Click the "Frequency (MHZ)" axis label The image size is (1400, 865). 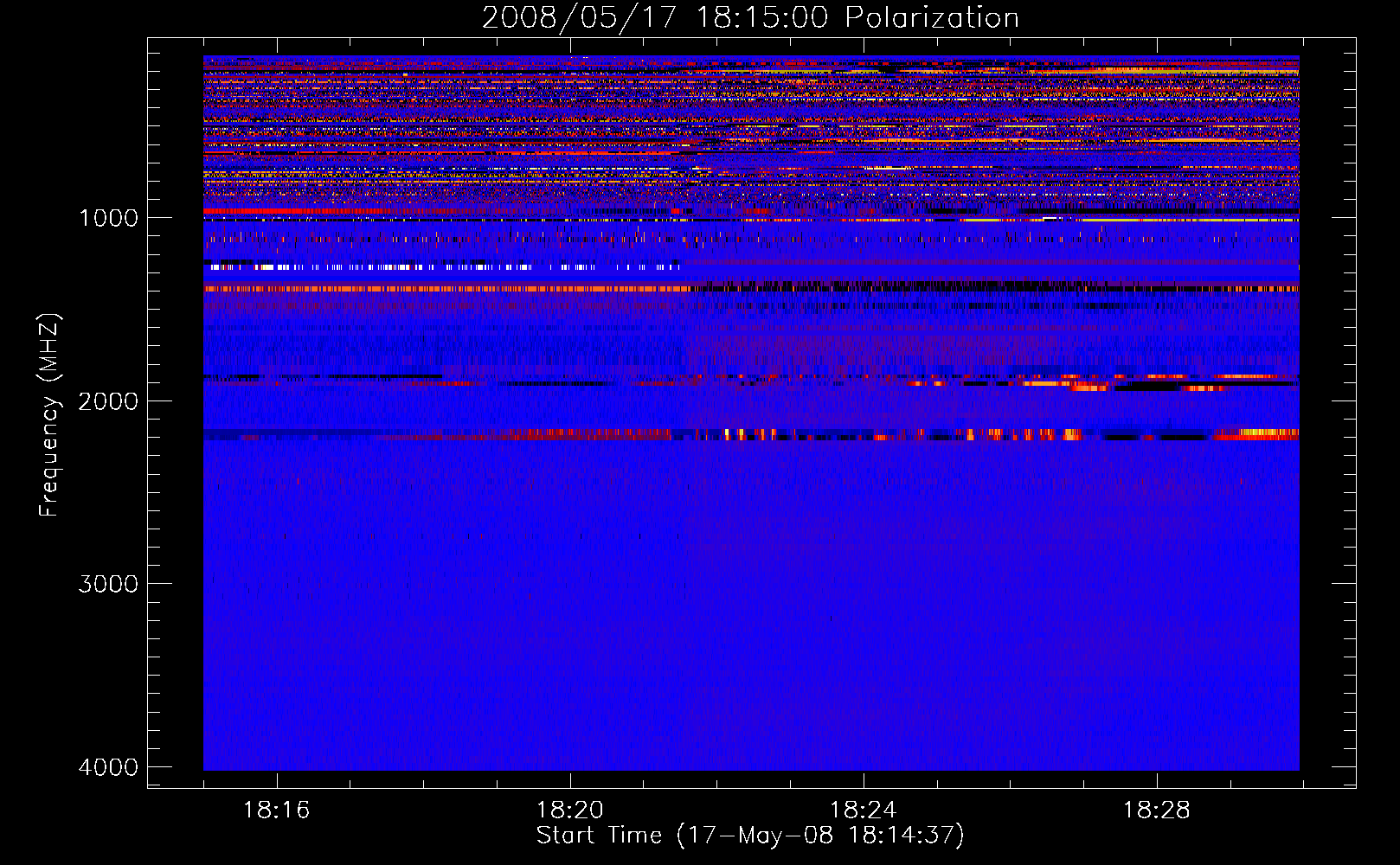[x=49, y=415]
